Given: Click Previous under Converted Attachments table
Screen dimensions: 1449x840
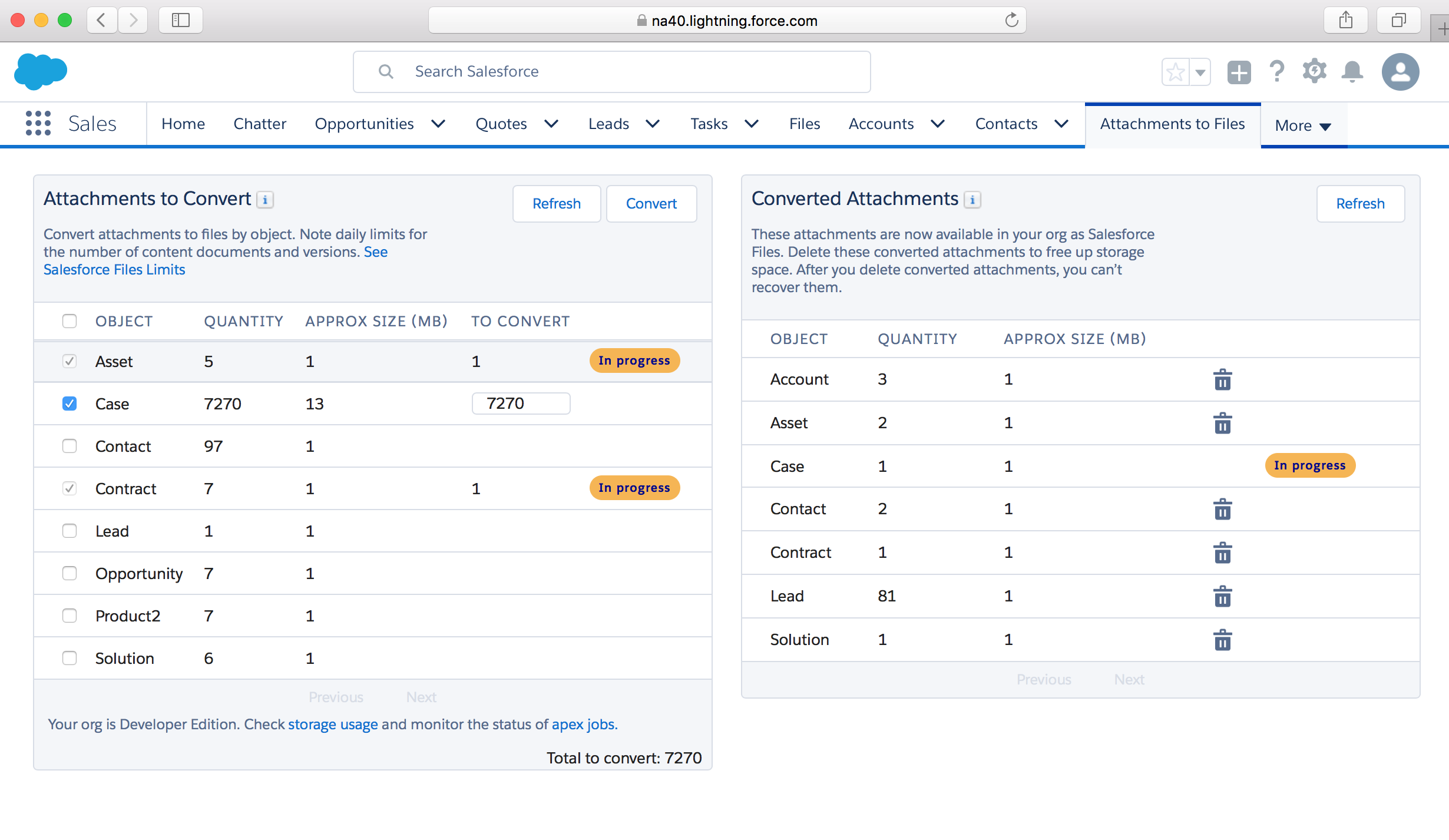Looking at the screenshot, I should (x=1044, y=679).
